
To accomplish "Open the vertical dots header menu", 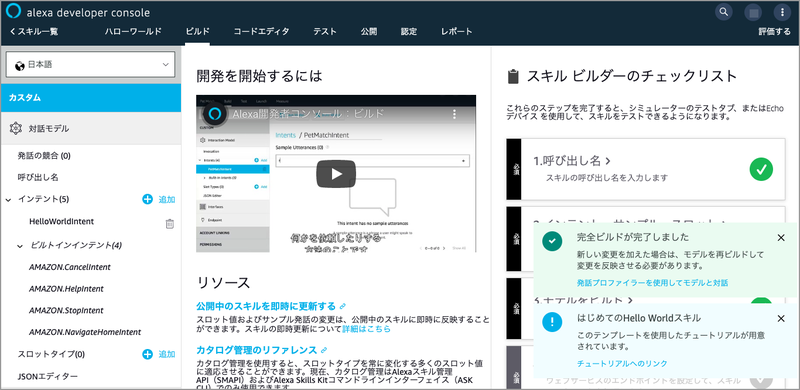I will point(782,12).
